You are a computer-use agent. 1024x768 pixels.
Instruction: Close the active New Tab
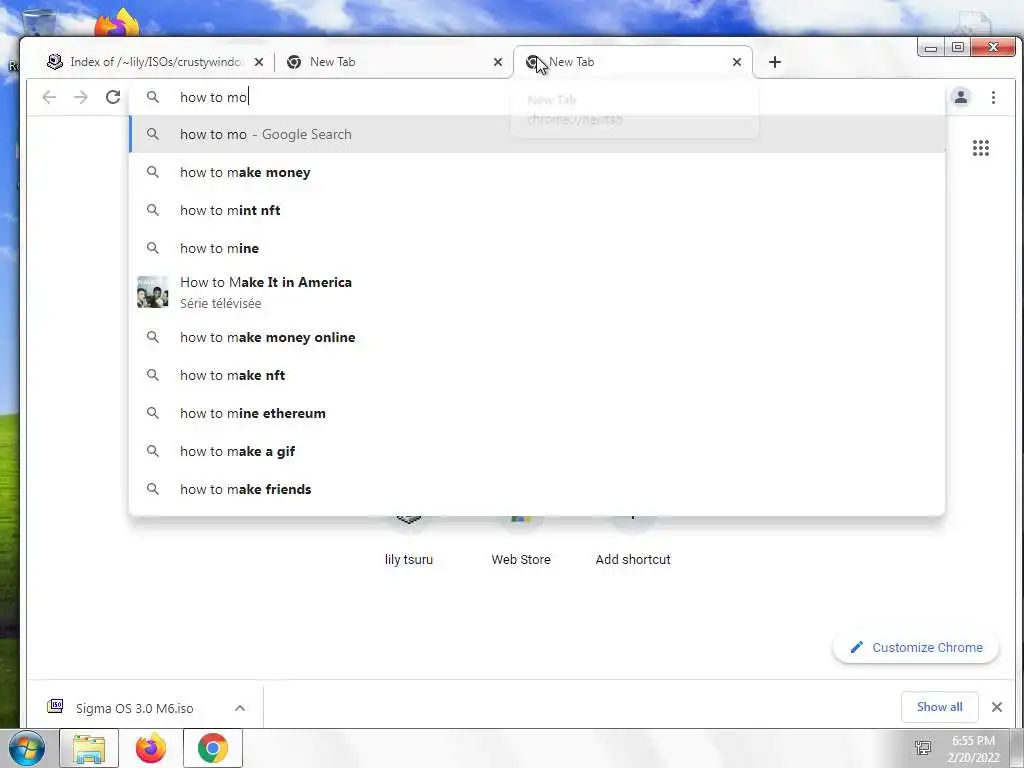[737, 62]
